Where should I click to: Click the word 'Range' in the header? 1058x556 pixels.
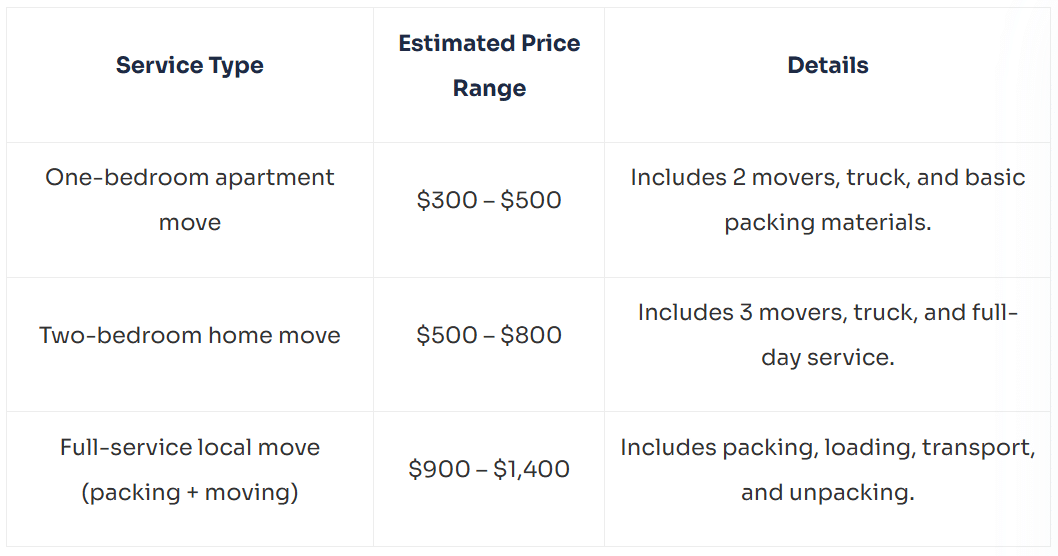[x=489, y=88]
